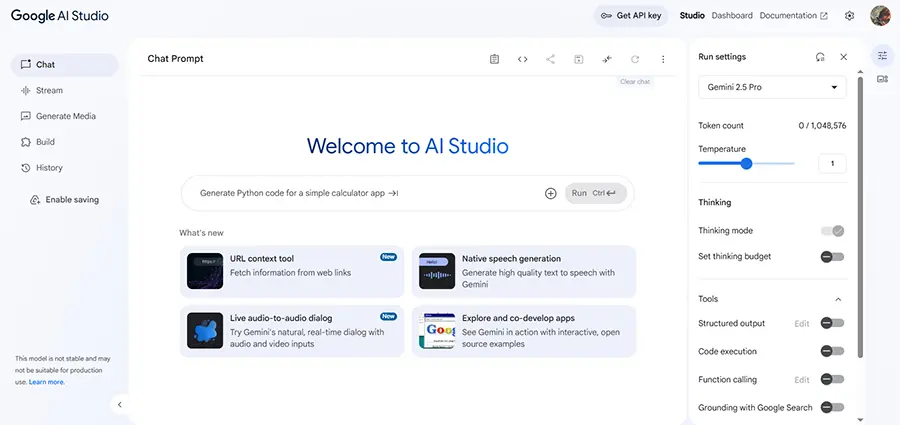Select Chat in the sidebar
This screenshot has width=900, height=425.
pos(64,65)
